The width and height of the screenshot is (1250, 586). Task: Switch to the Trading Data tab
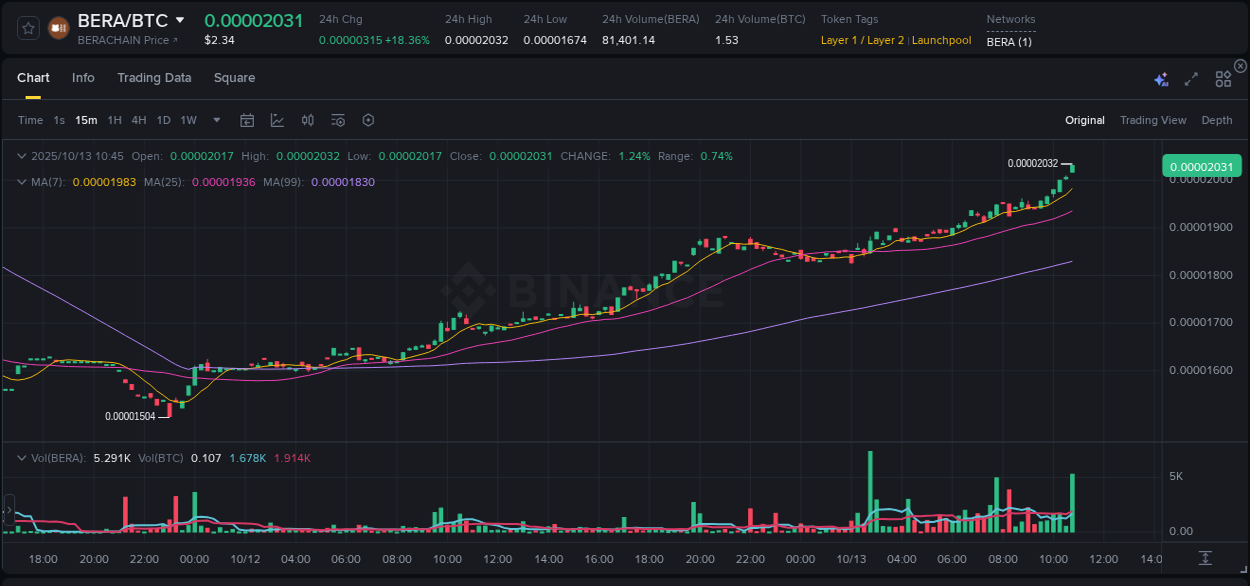point(154,77)
